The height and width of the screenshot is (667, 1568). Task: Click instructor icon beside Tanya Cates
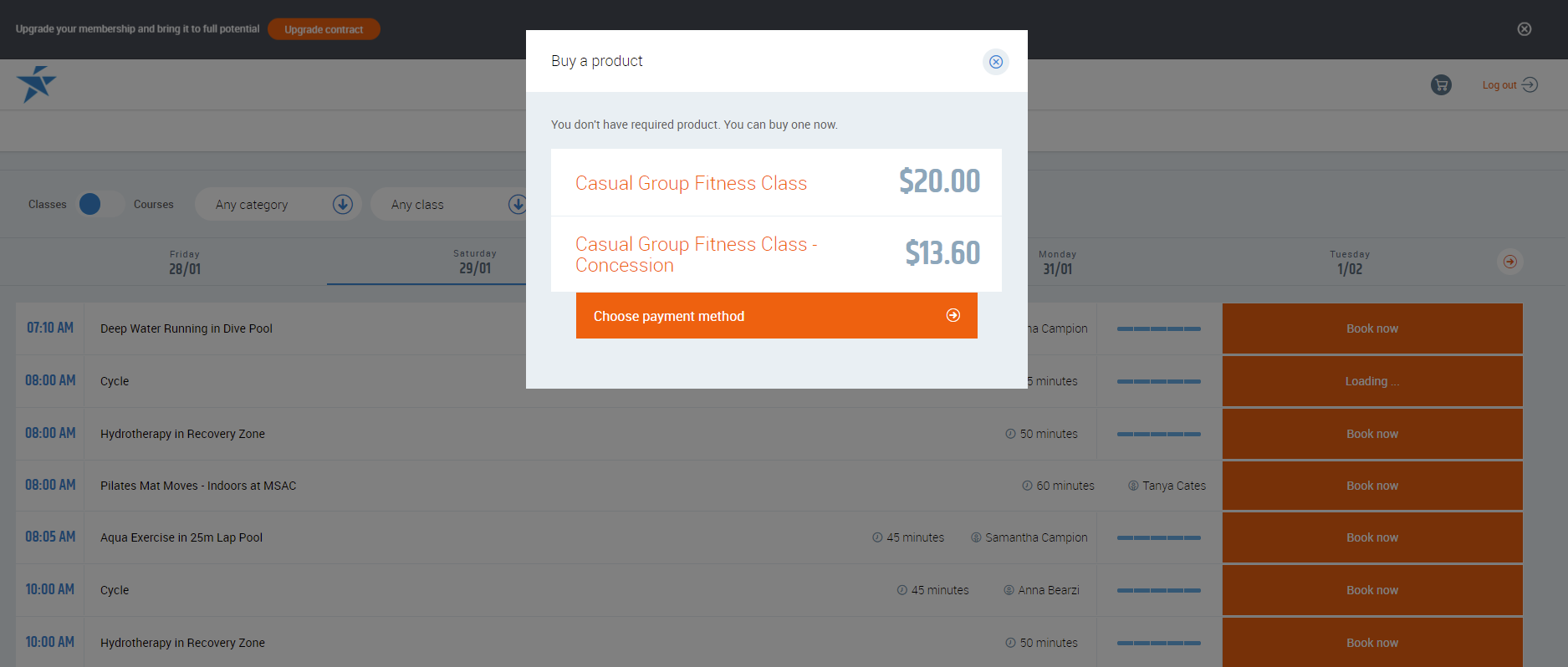click(1133, 486)
